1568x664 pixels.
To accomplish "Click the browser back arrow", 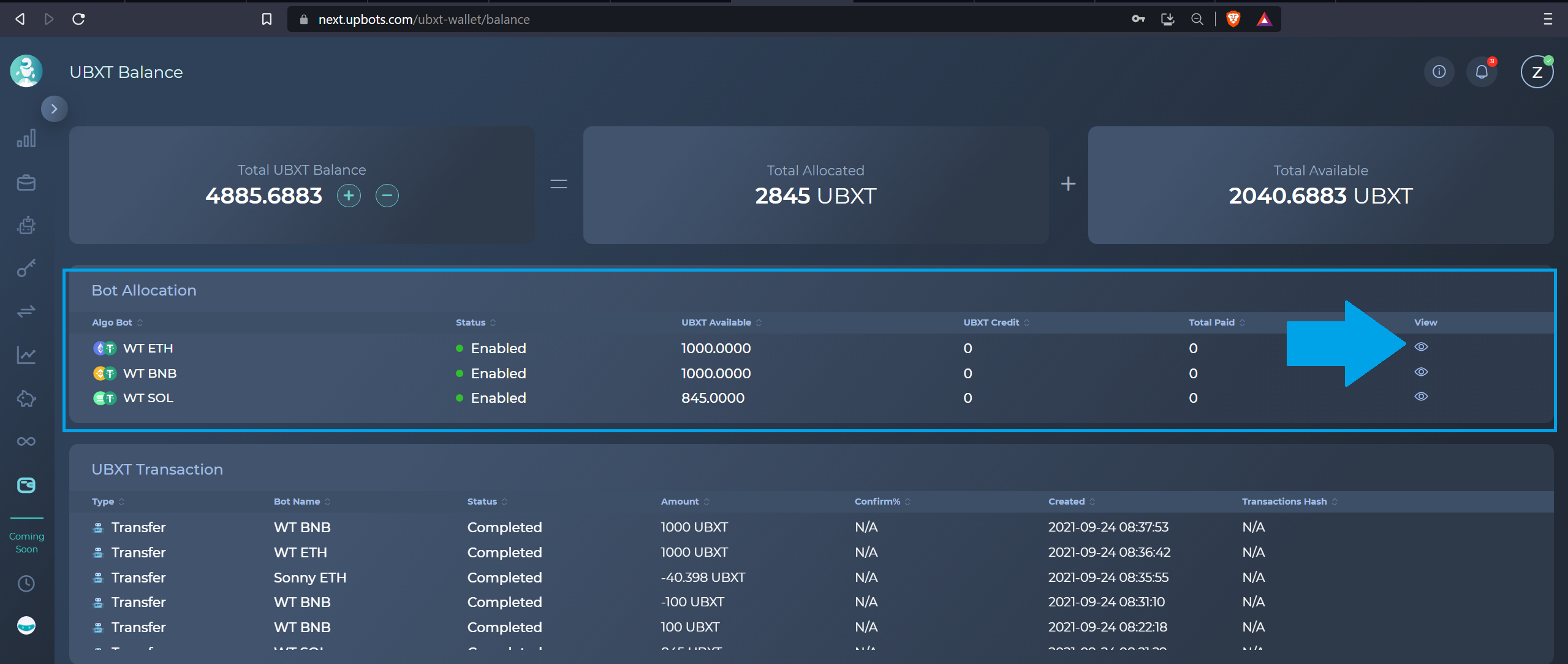I will [x=20, y=19].
